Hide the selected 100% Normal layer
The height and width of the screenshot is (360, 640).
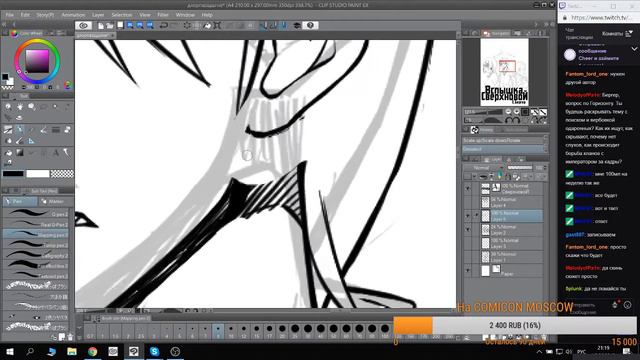click(468, 216)
